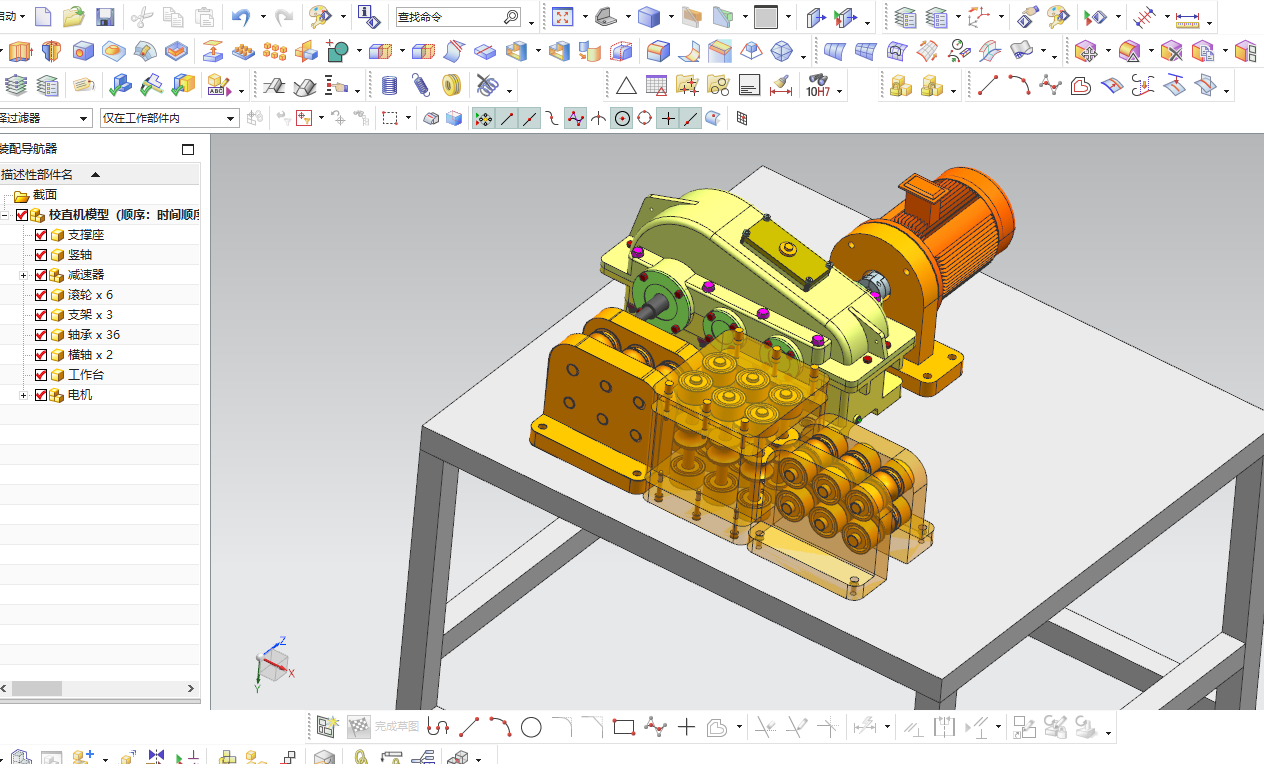This screenshot has width=1264, height=764.
Task: Toggle the 滚轮 x 6 checkbox
Action: [x=41, y=295]
